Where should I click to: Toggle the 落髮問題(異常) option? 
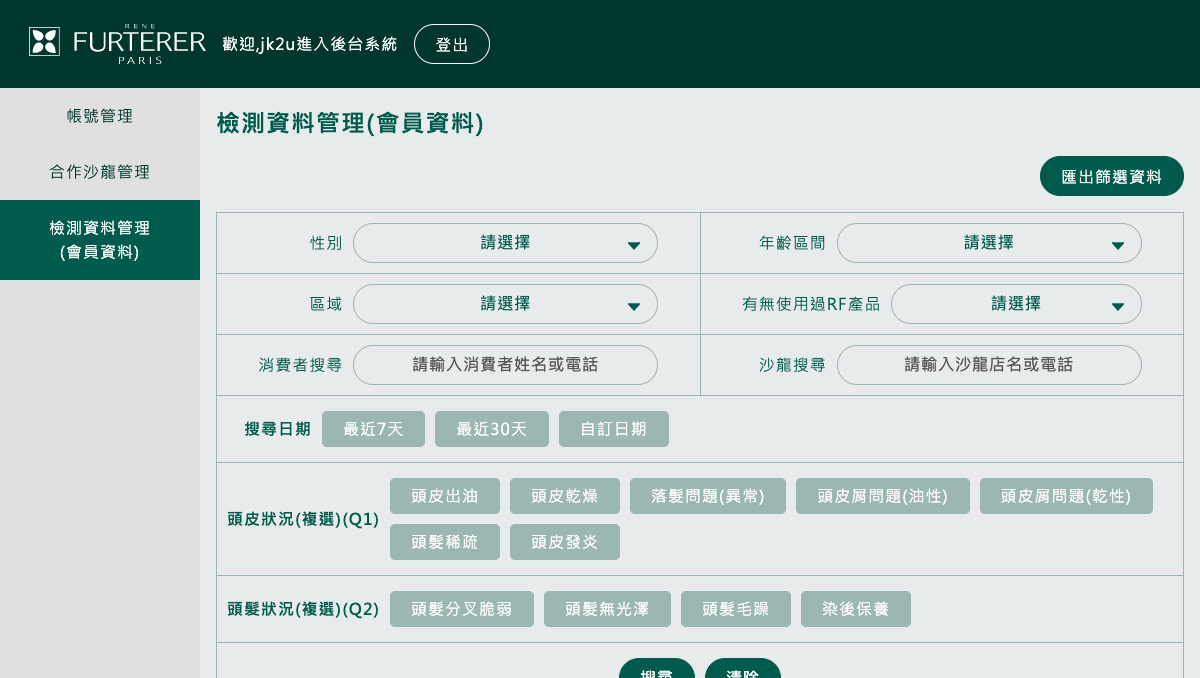click(708, 495)
